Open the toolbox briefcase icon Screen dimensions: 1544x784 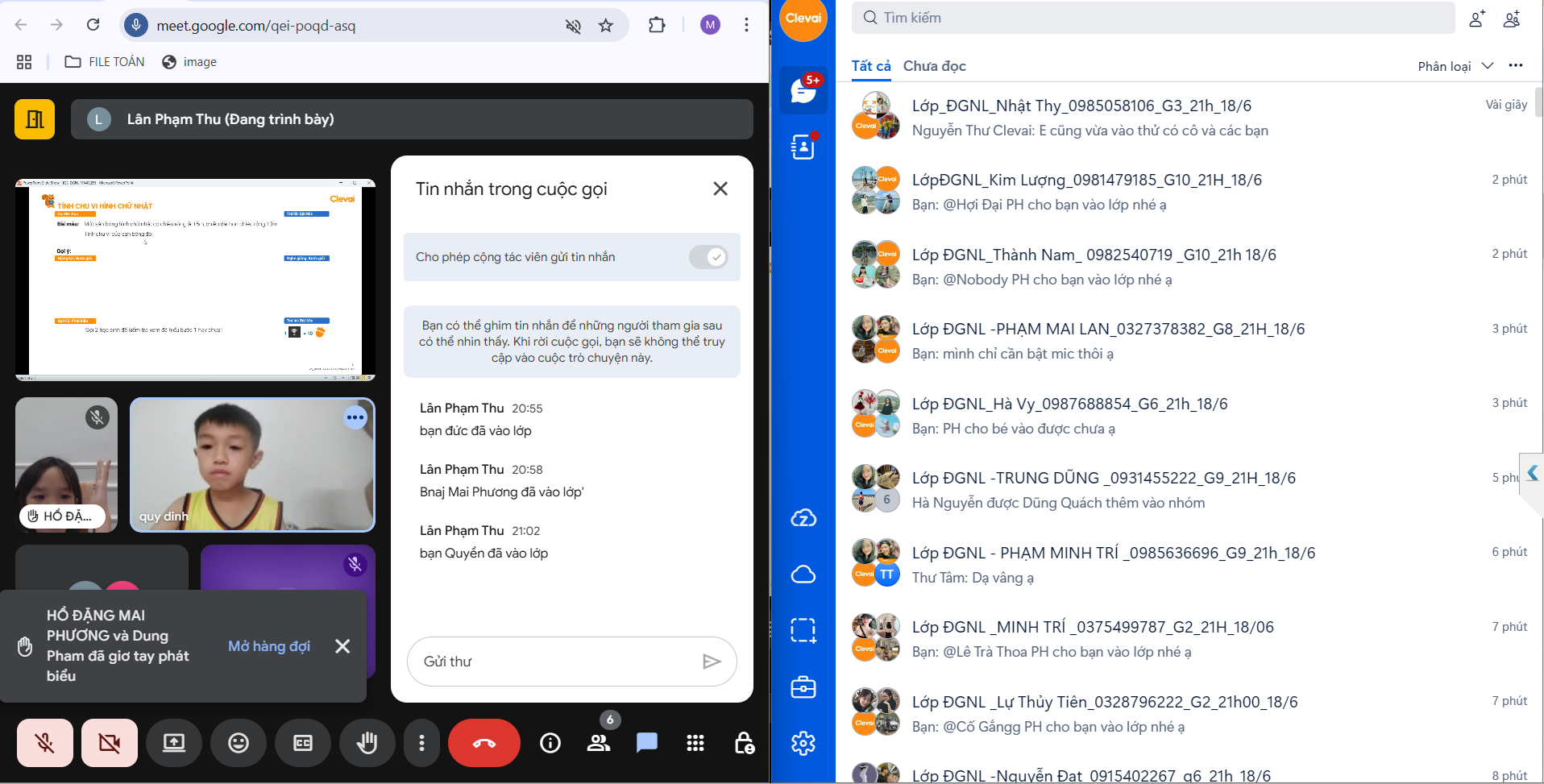803,687
